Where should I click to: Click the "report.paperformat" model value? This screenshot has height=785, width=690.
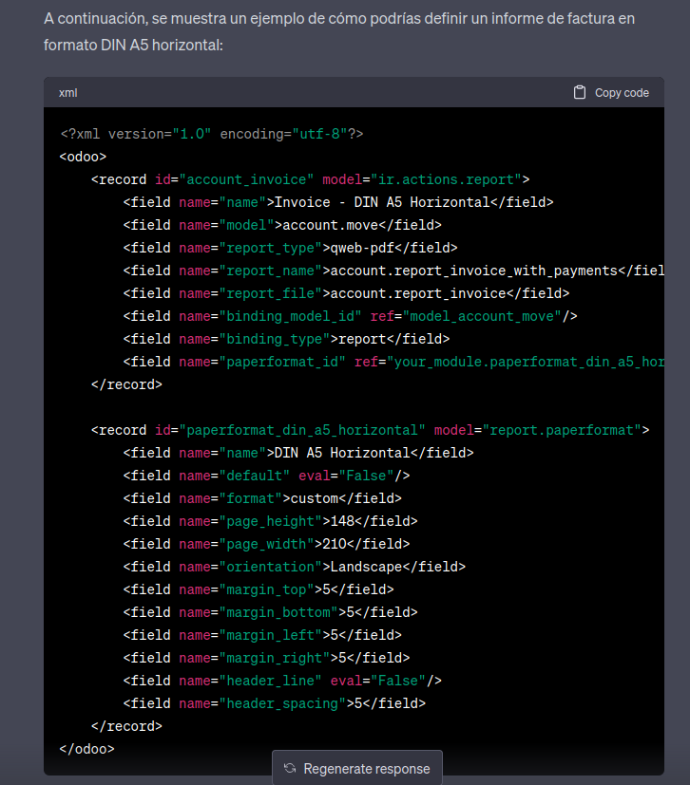coord(561,430)
